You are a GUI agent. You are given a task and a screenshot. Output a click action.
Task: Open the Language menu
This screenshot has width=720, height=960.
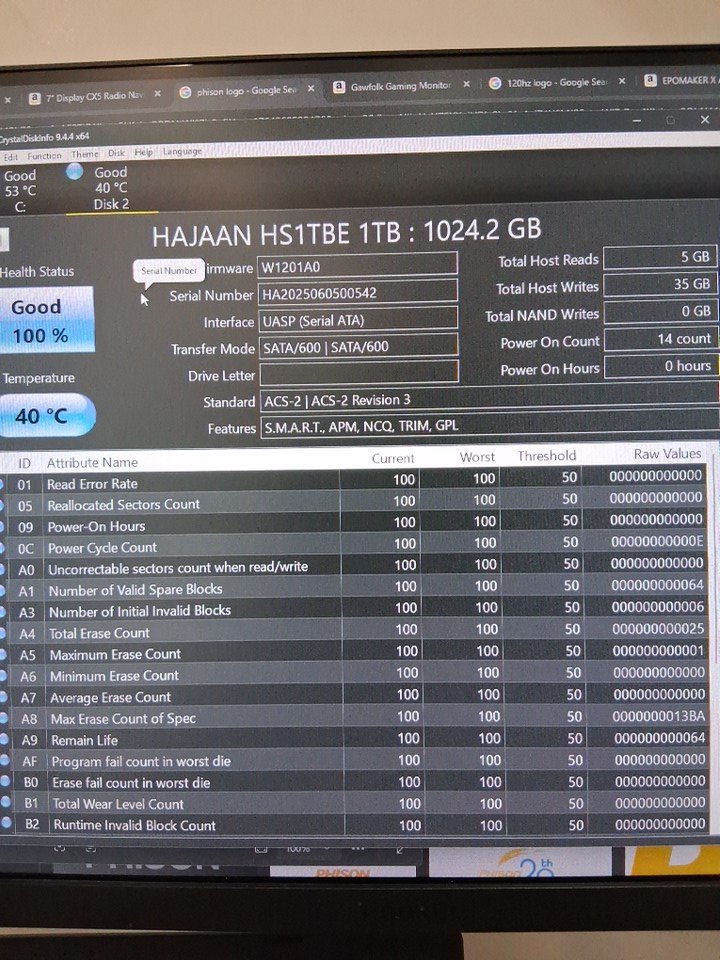[x=182, y=151]
